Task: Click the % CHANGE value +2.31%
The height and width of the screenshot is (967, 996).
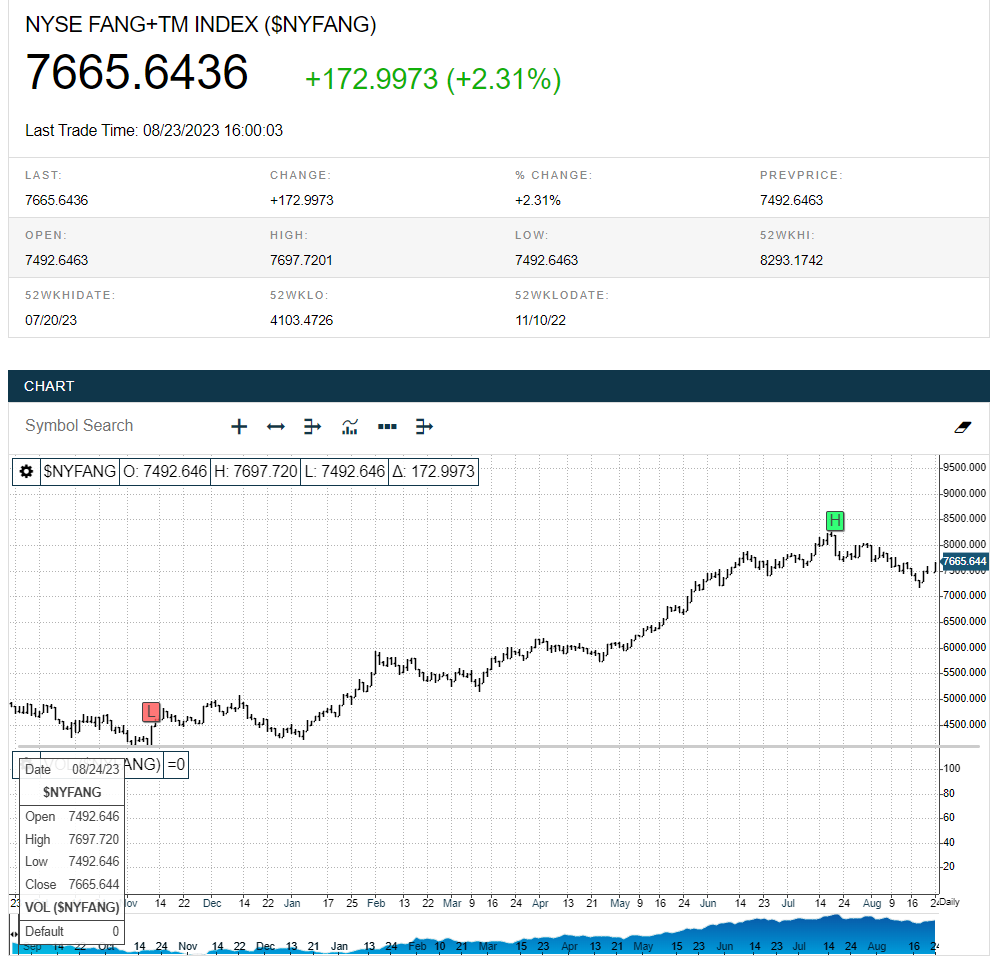Action: pos(537,200)
